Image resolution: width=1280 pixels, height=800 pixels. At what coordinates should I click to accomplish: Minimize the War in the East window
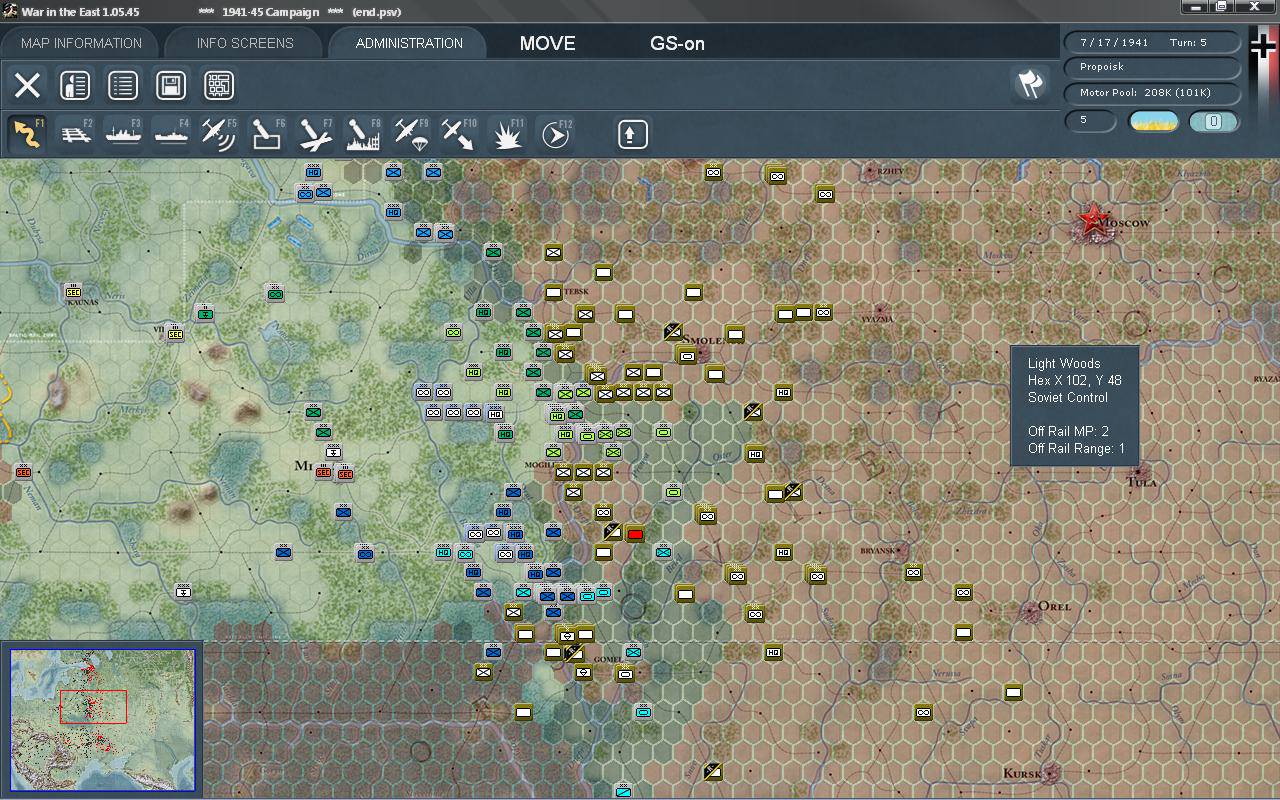[x=1194, y=9]
